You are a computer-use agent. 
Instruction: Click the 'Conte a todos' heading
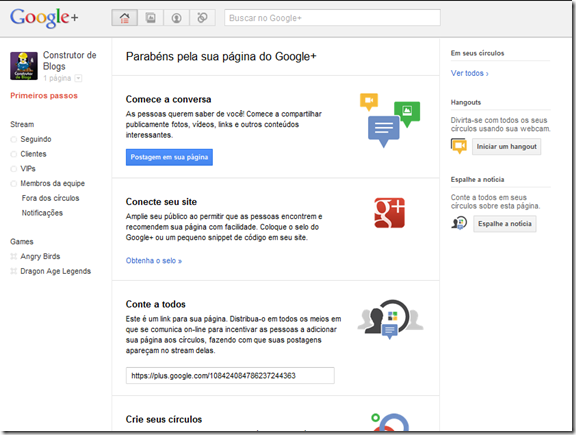tap(155, 304)
